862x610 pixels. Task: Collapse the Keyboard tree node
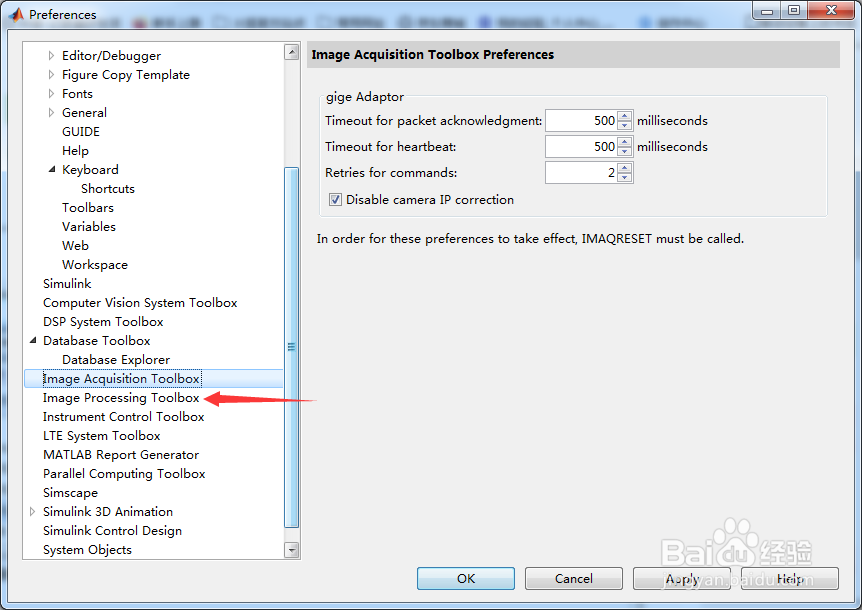pos(52,169)
